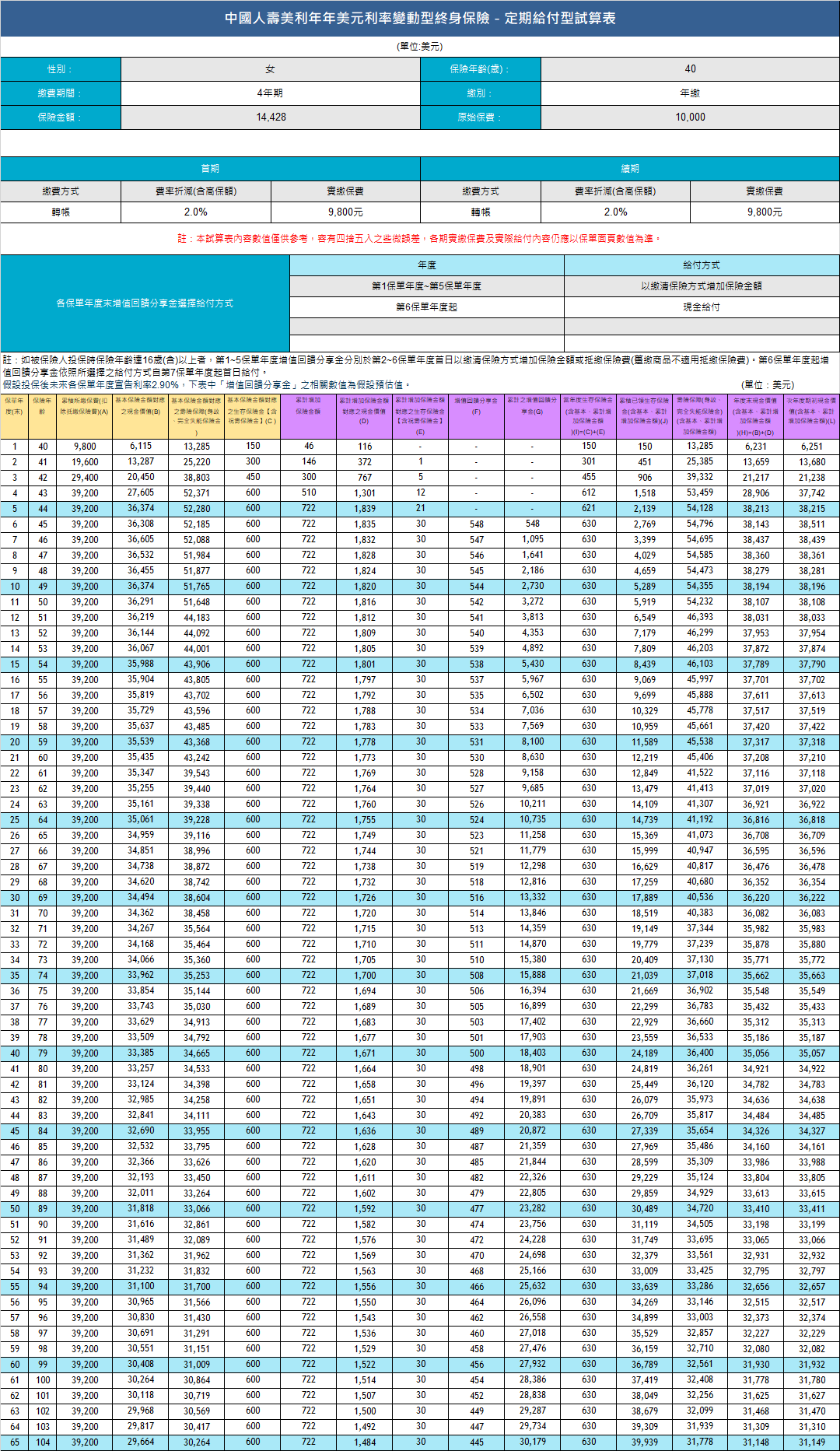Click cumulative premium 29,400 in year 3
The width and height of the screenshot is (840, 1451).
(x=85, y=478)
